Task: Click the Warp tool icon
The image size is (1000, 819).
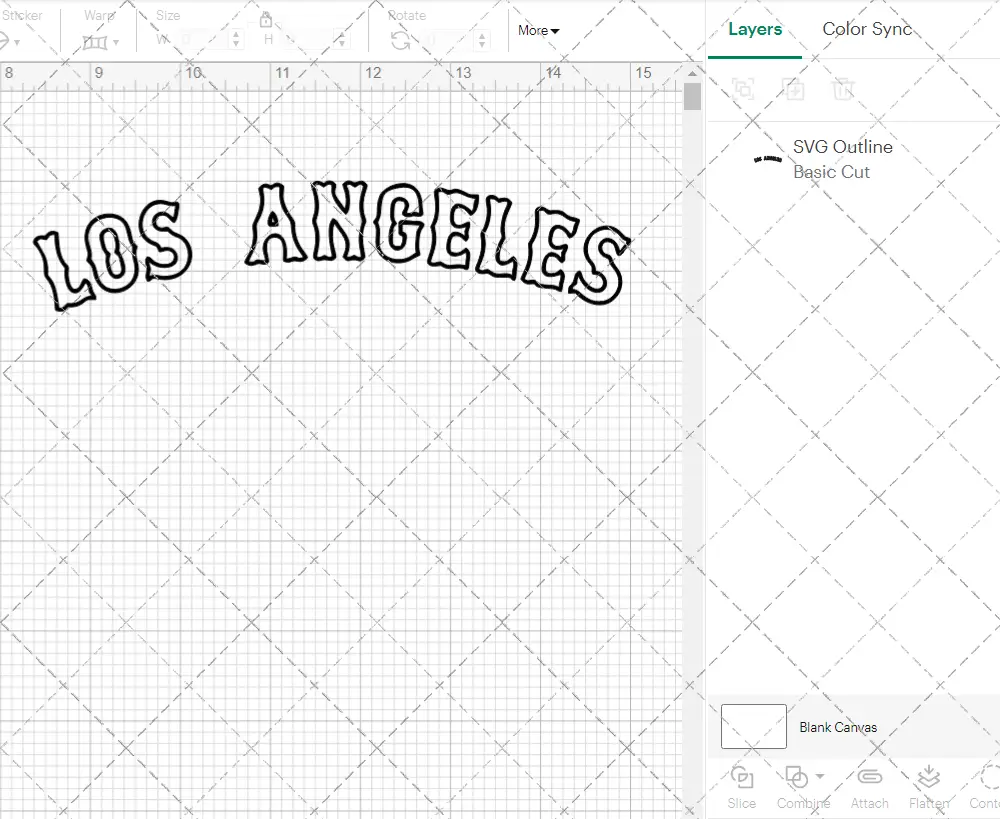Action: [x=94, y=43]
